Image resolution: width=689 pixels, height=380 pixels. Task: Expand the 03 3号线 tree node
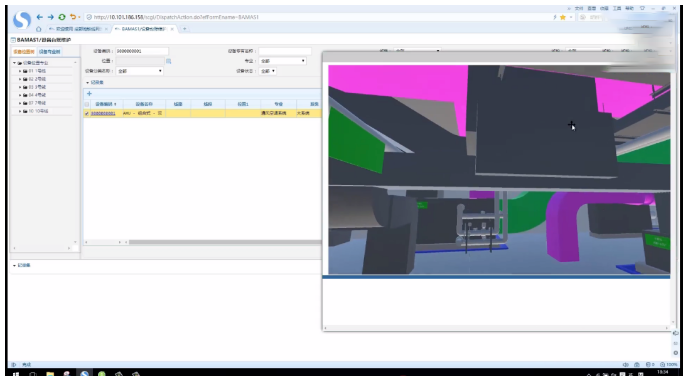point(20,87)
